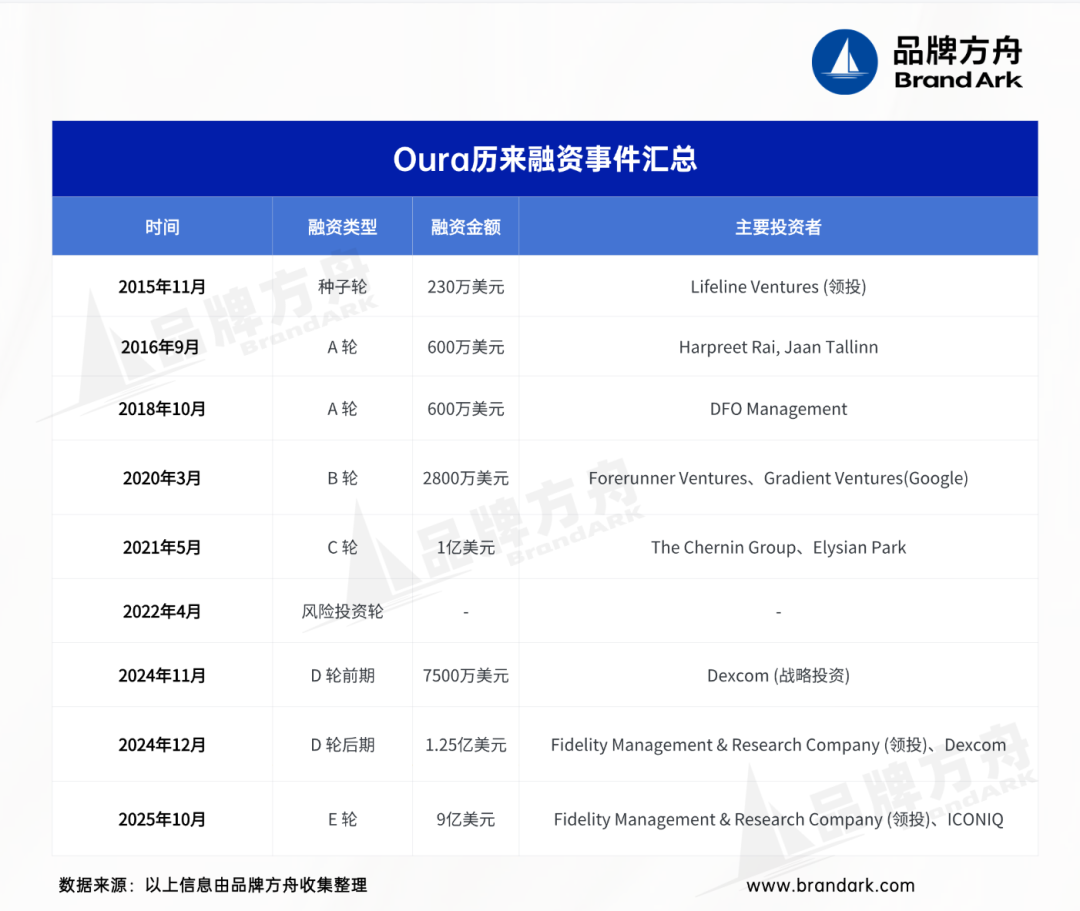1080x911 pixels.
Task: Click the D 轮前期 funding type cell
Action: click(342, 676)
